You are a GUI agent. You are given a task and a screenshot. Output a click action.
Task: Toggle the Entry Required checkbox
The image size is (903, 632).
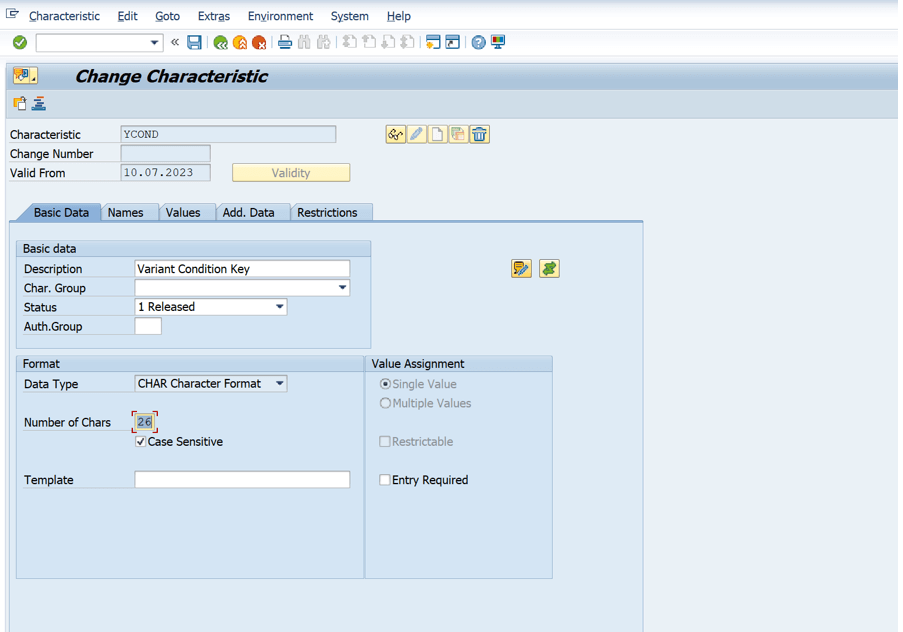(x=385, y=480)
